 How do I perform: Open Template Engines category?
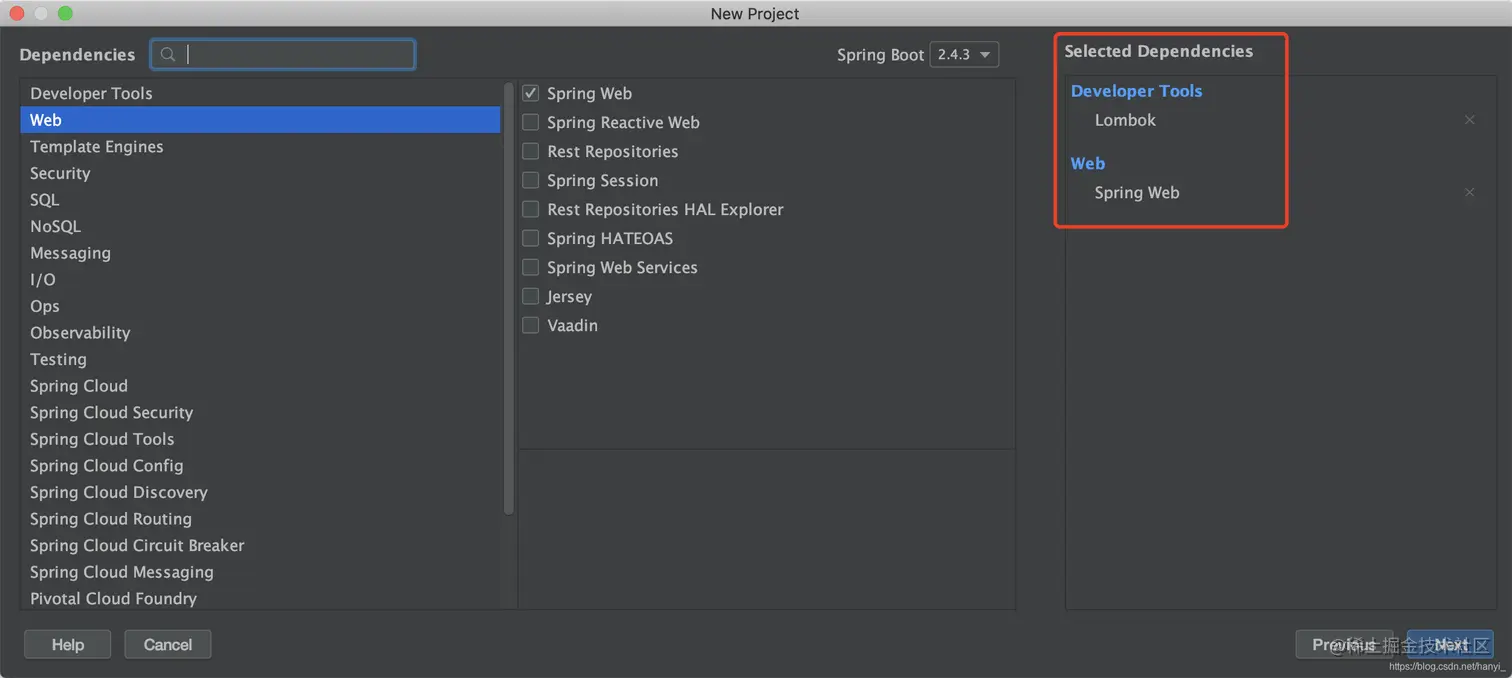(260, 146)
